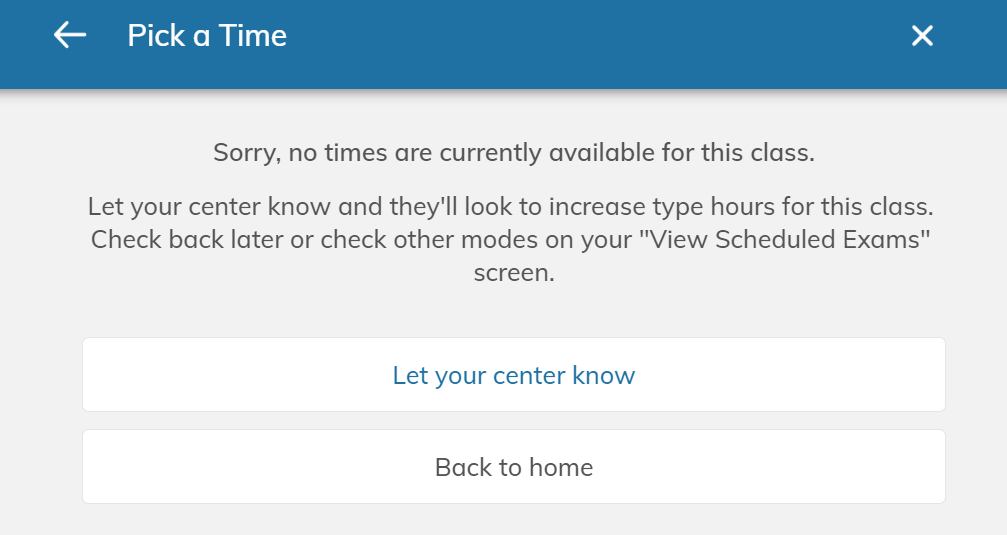Click the 'Let your center know and they'll' paragraph
Screen dimensions: 1007x535
click(510, 208)
